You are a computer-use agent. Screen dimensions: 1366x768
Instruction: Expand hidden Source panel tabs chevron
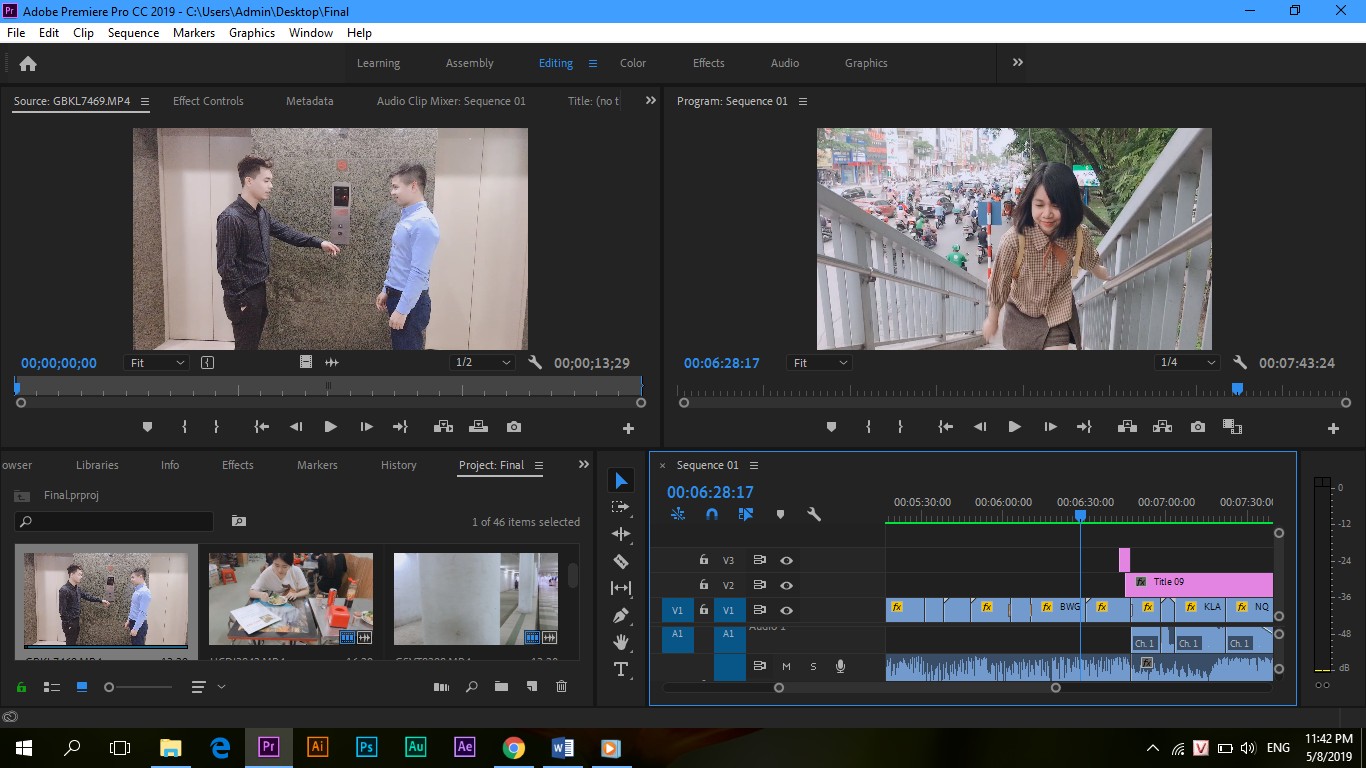click(x=651, y=101)
